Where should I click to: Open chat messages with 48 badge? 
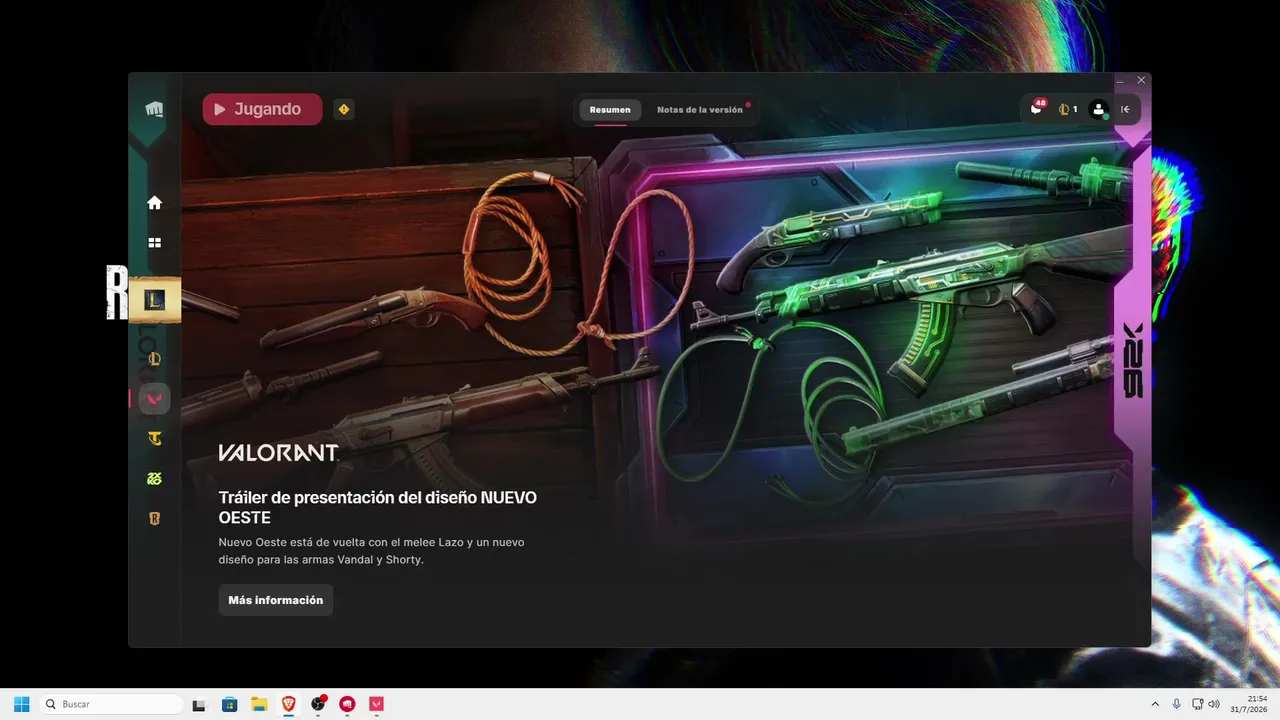click(1036, 108)
